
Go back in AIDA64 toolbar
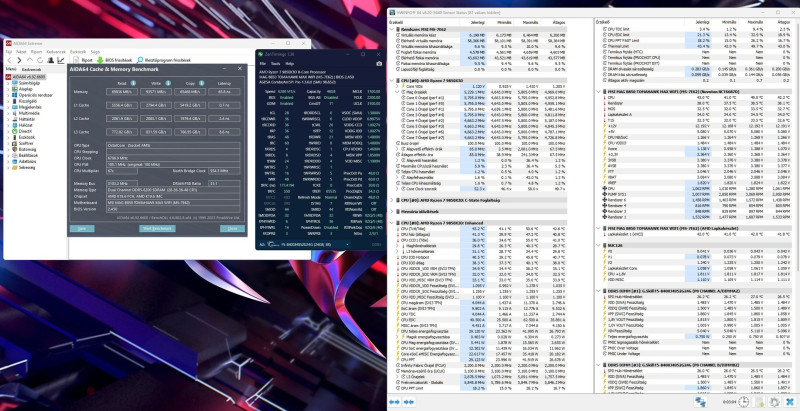9,60
